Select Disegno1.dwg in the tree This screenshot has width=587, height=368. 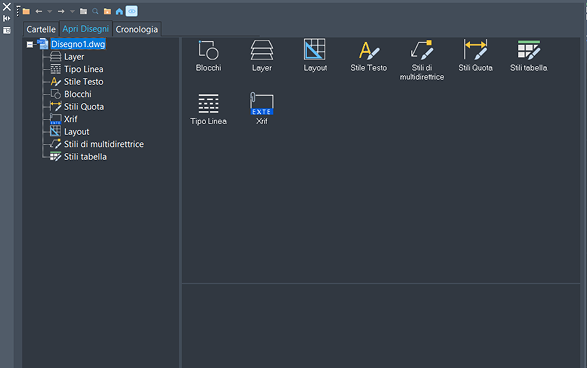[x=78, y=44]
